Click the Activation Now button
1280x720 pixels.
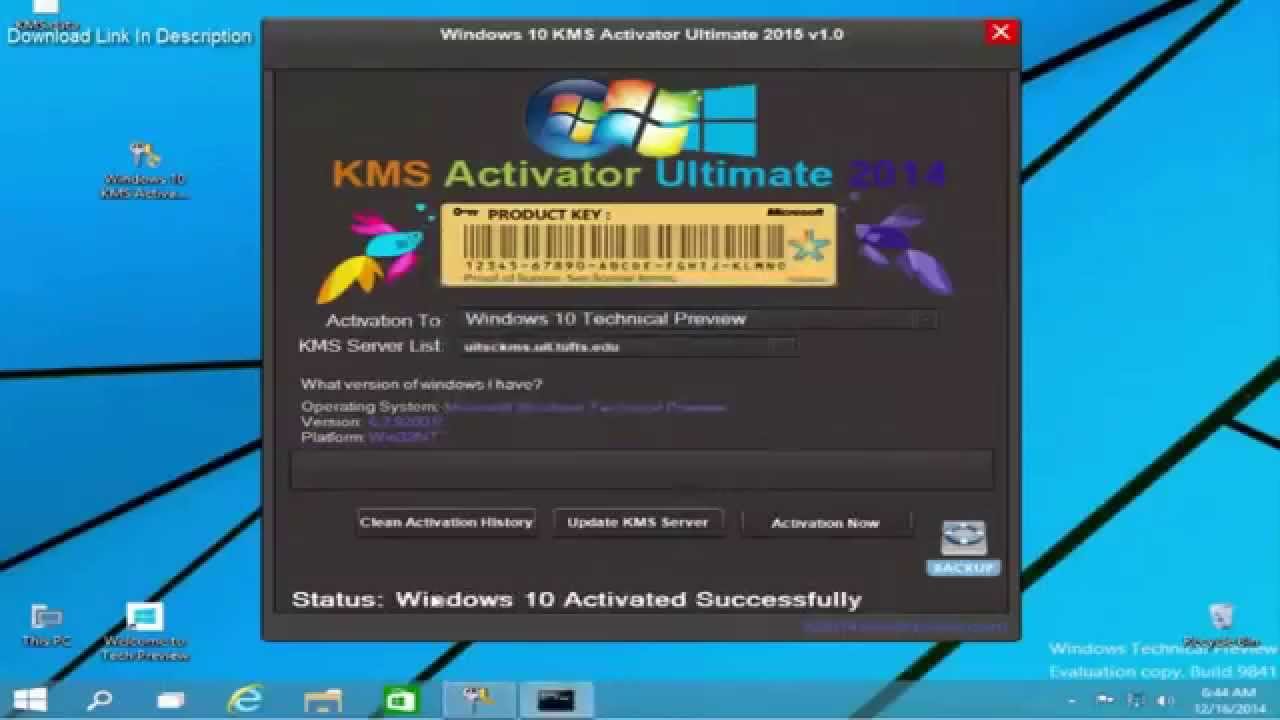tap(826, 523)
